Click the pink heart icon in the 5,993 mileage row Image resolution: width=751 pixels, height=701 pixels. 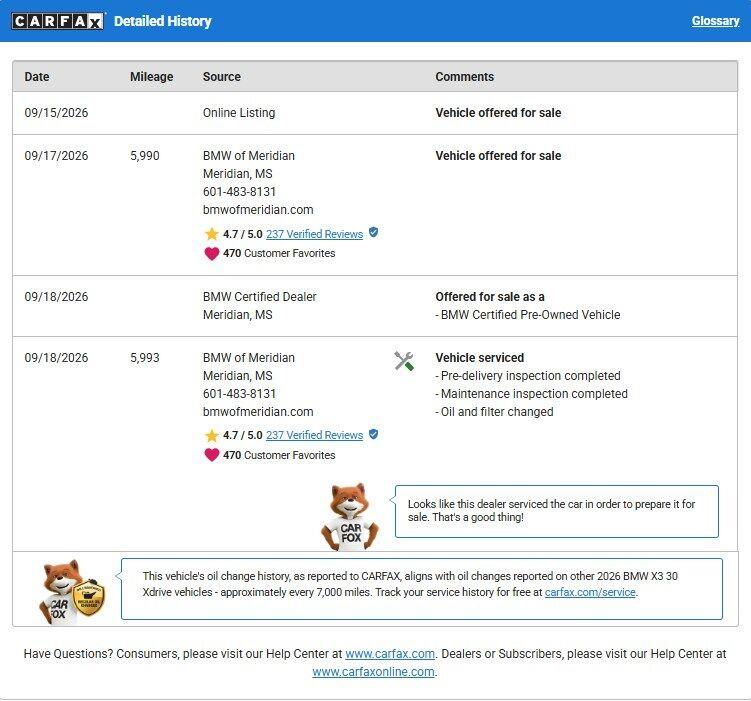pyautogui.click(x=211, y=455)
